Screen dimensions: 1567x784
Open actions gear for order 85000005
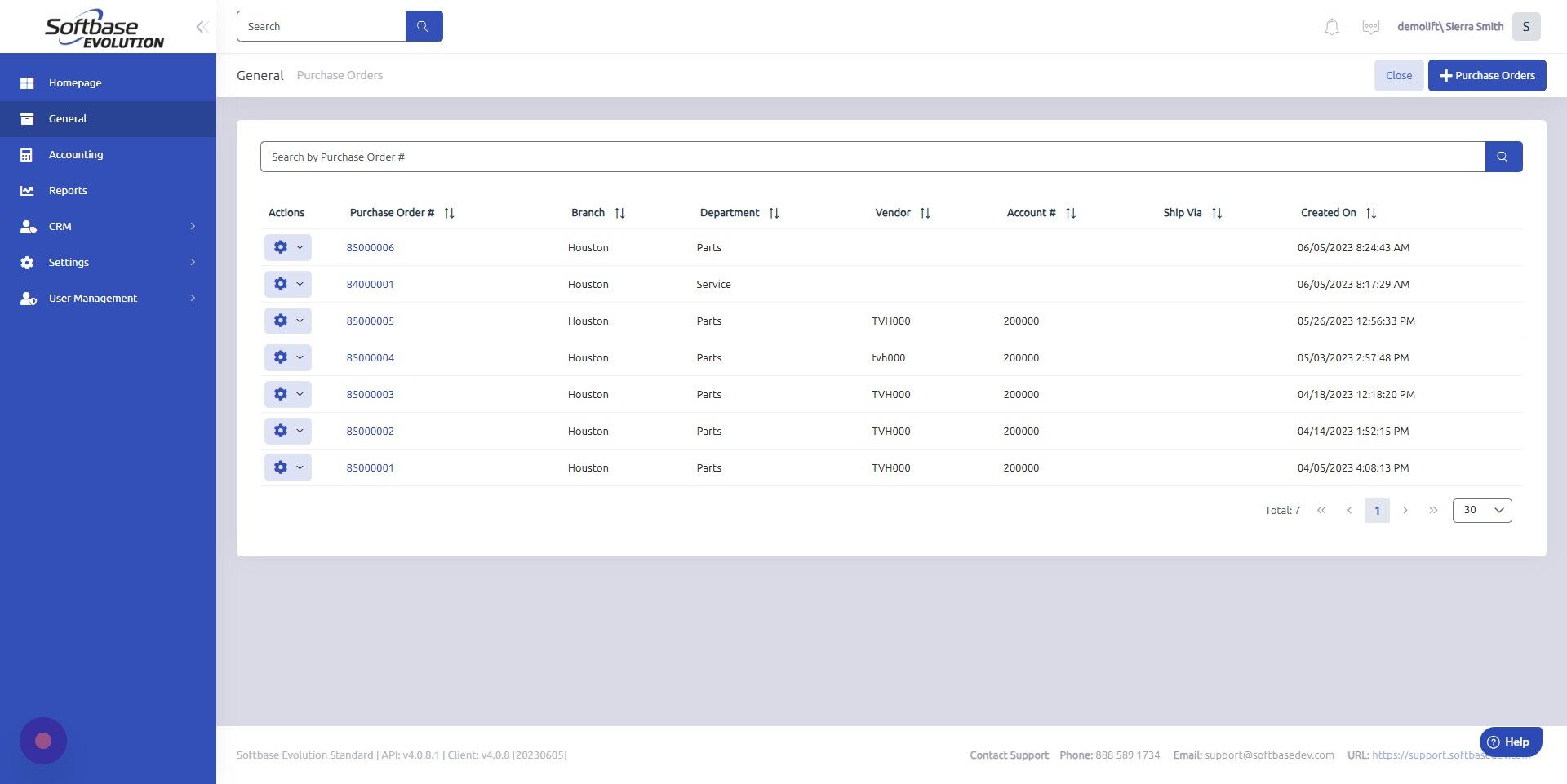coord(287,321)
